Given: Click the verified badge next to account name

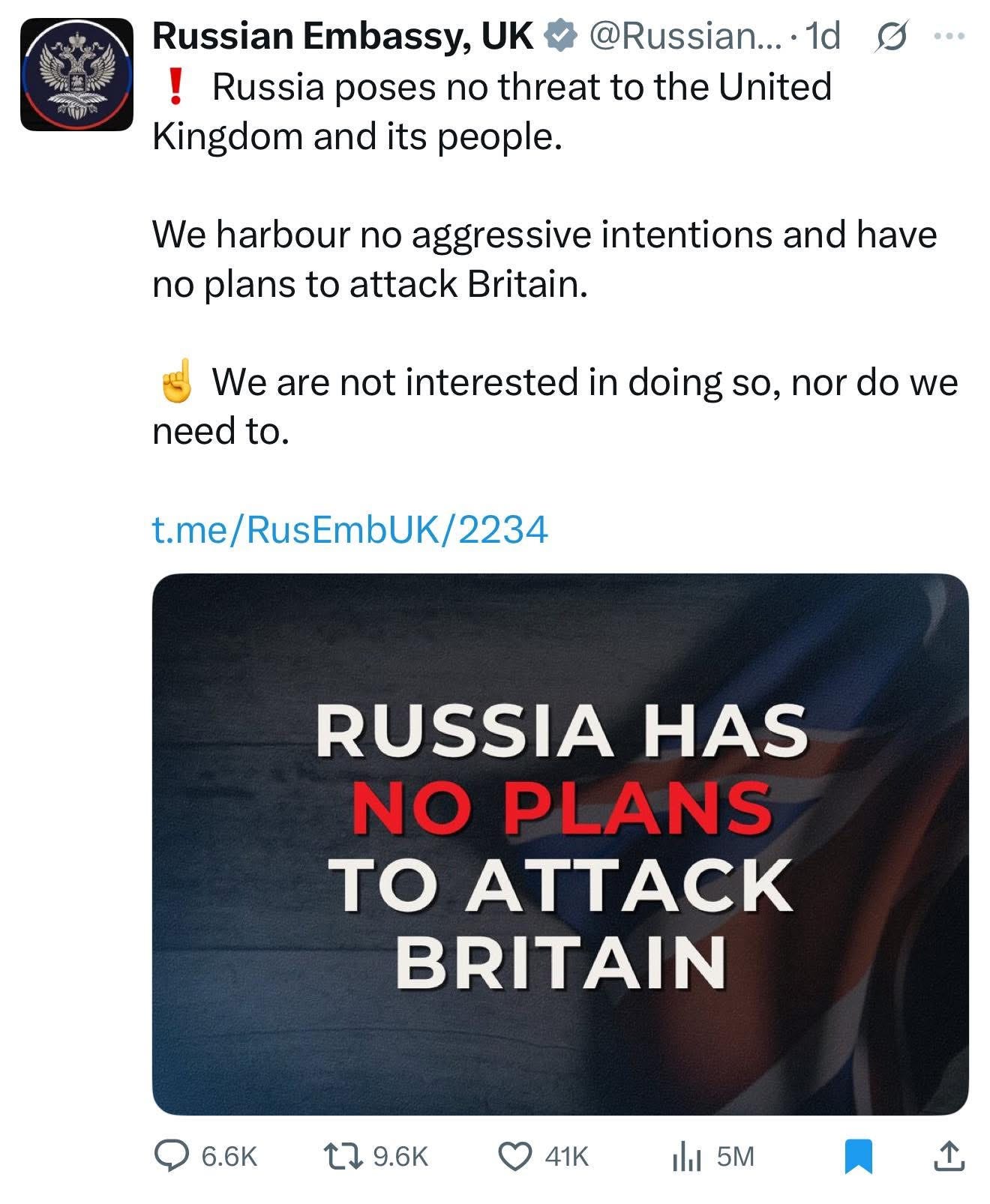Looking at the screenshot, I should point(560,35).
